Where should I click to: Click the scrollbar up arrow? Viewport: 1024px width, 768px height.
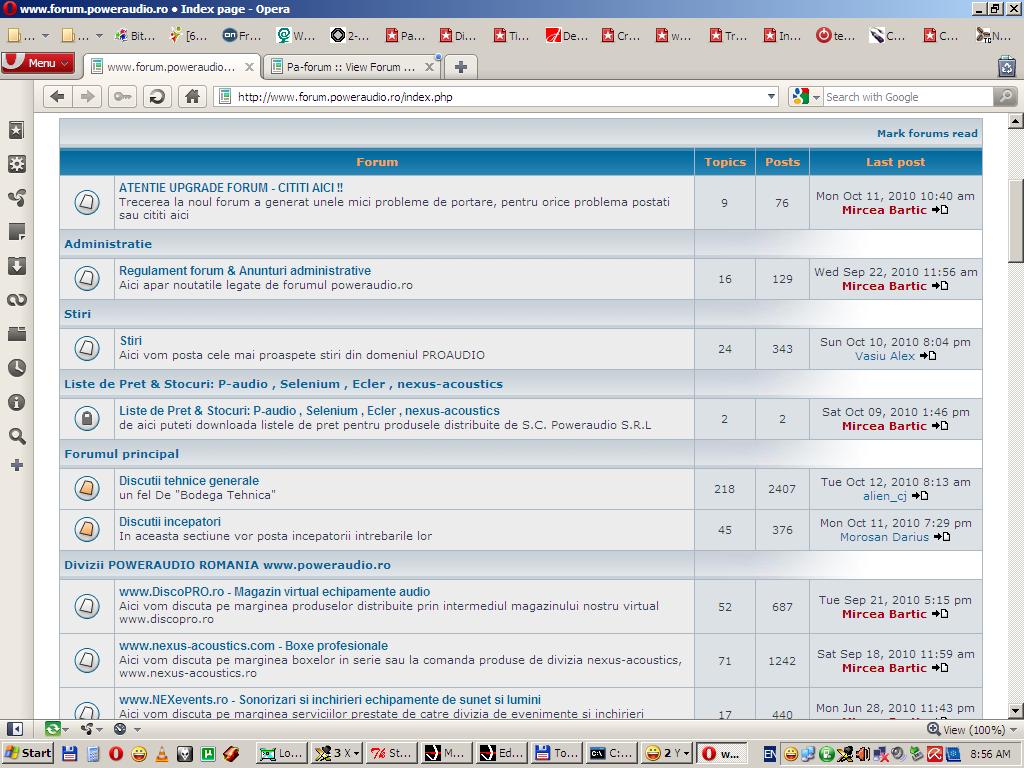[1016, 121]
